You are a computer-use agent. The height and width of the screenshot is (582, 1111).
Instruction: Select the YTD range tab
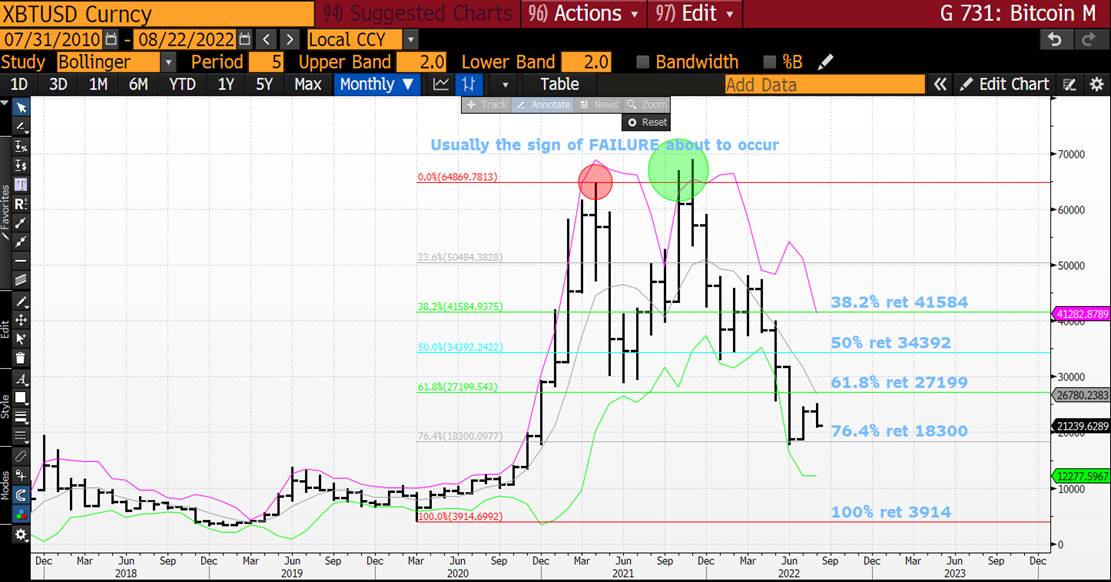point(182,84)
